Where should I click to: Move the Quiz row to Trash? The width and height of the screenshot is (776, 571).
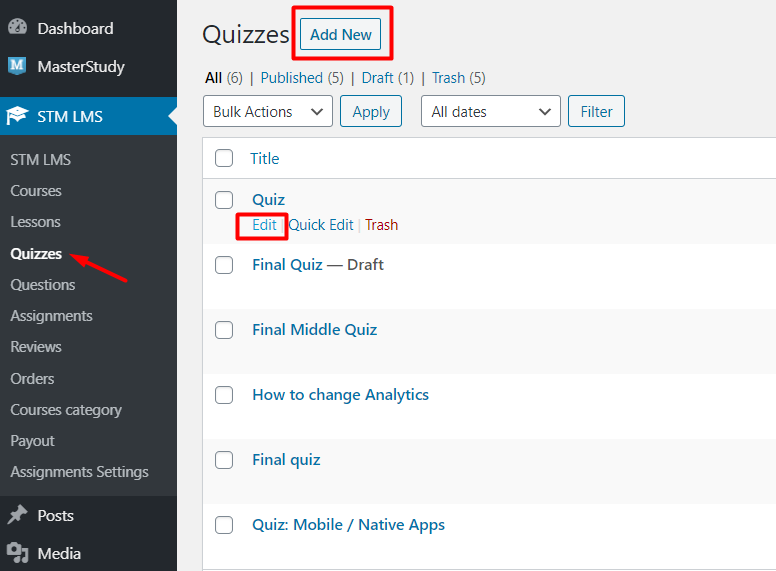click(x=381, y=225)
